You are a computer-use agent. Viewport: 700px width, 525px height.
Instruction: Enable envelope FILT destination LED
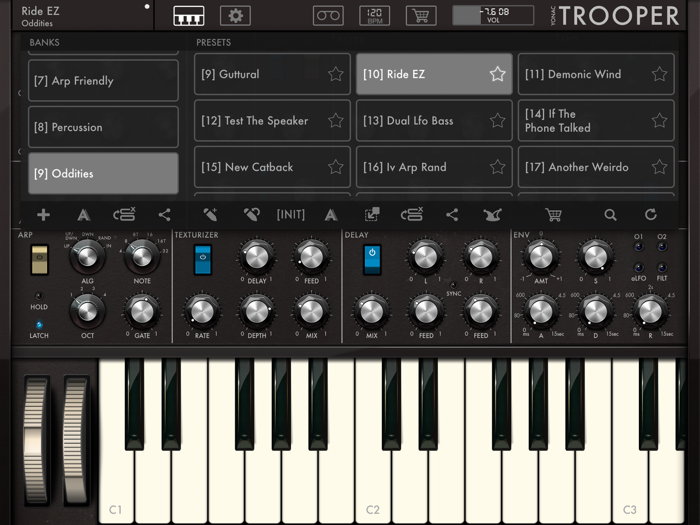click(x=662, y=267)
